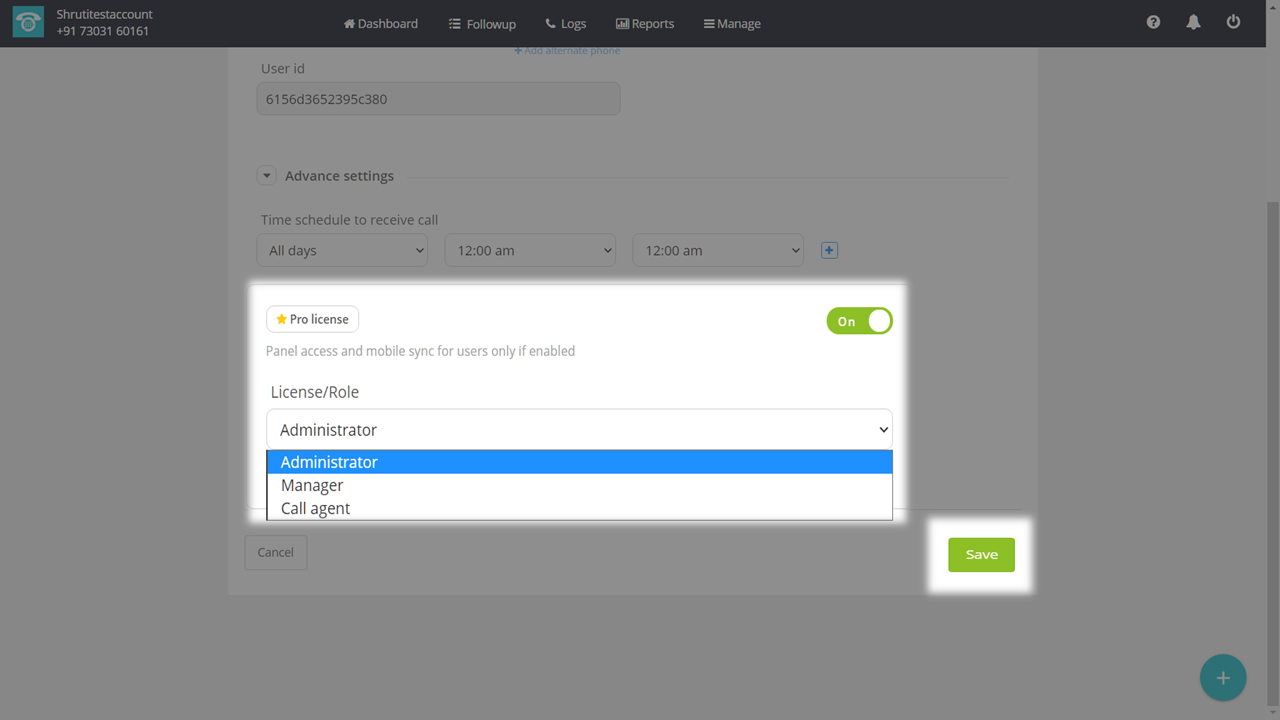Open the notifications bell icon
Screen dimensions: 1280x720
click(1193, 22)
